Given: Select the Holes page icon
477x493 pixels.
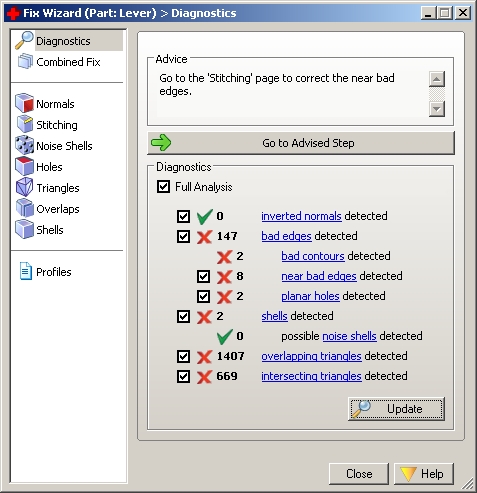Looking at the screenshot, I should tap(24, 166).
